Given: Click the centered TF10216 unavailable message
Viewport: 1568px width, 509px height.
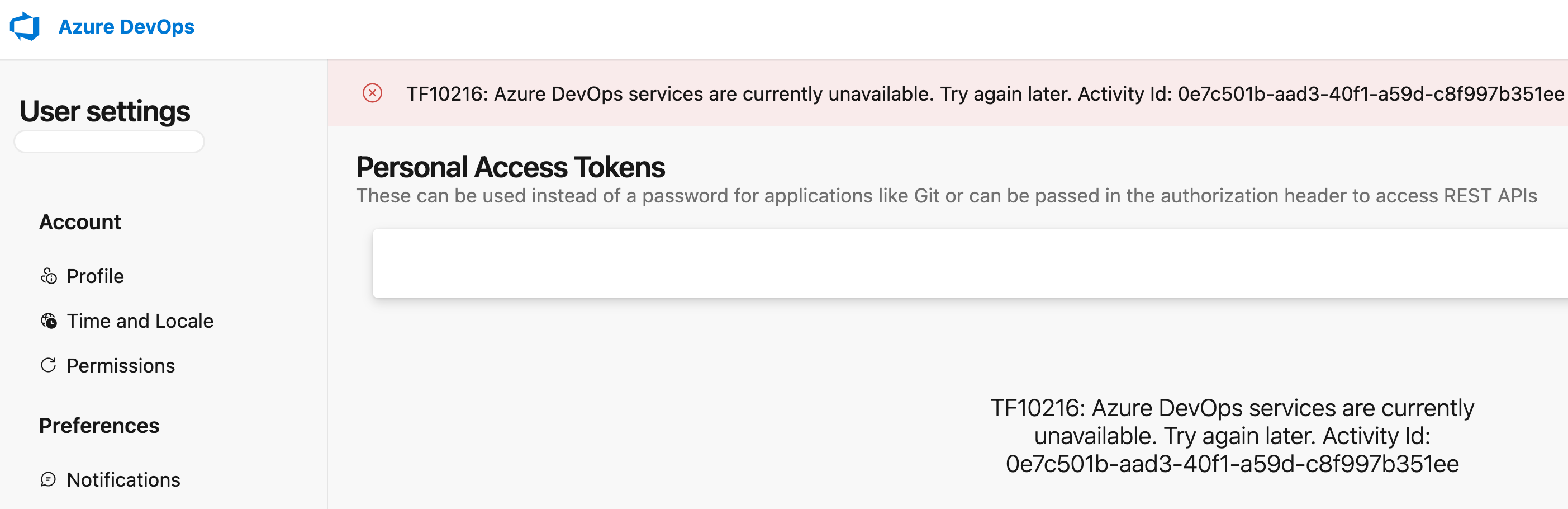Looking at the screenshot, I should tap(1232, 435).
